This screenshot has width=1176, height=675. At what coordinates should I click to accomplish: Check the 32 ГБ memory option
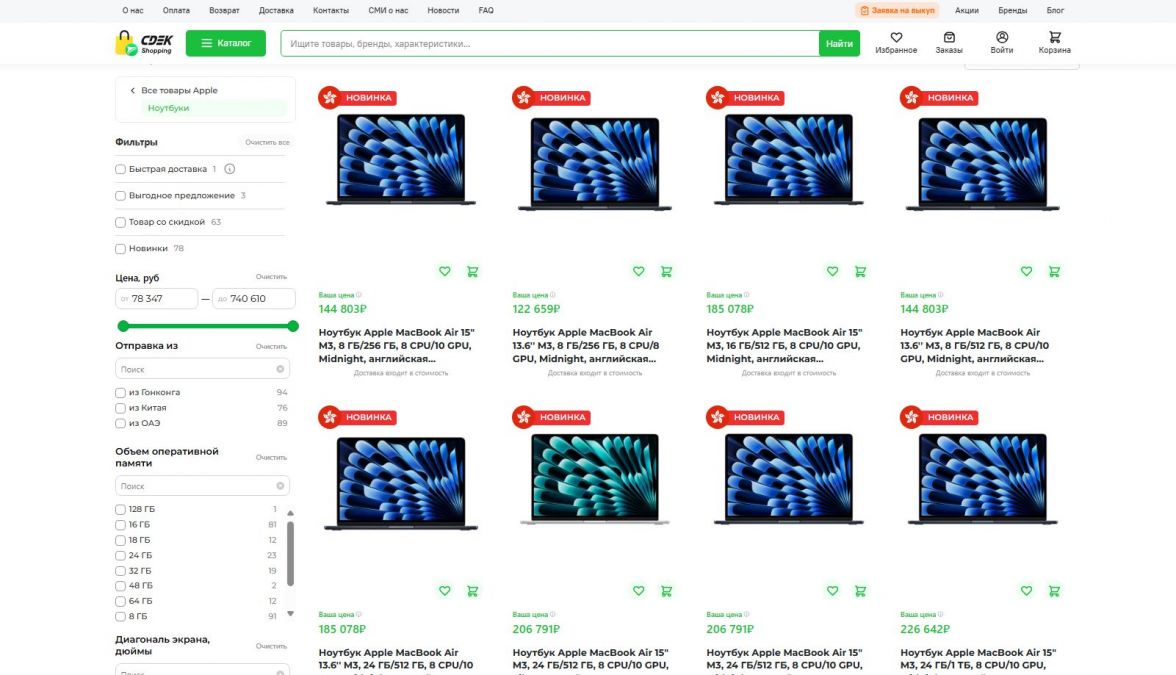point(120,572)
